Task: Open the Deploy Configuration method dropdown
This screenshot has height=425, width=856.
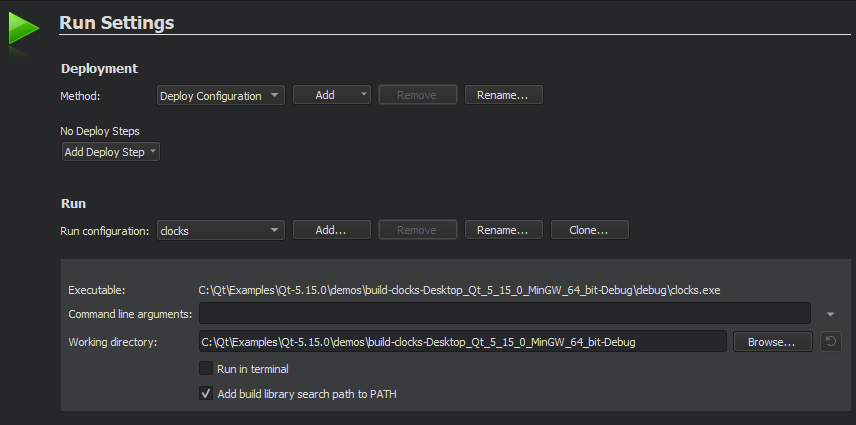Action: click(221, 95)
